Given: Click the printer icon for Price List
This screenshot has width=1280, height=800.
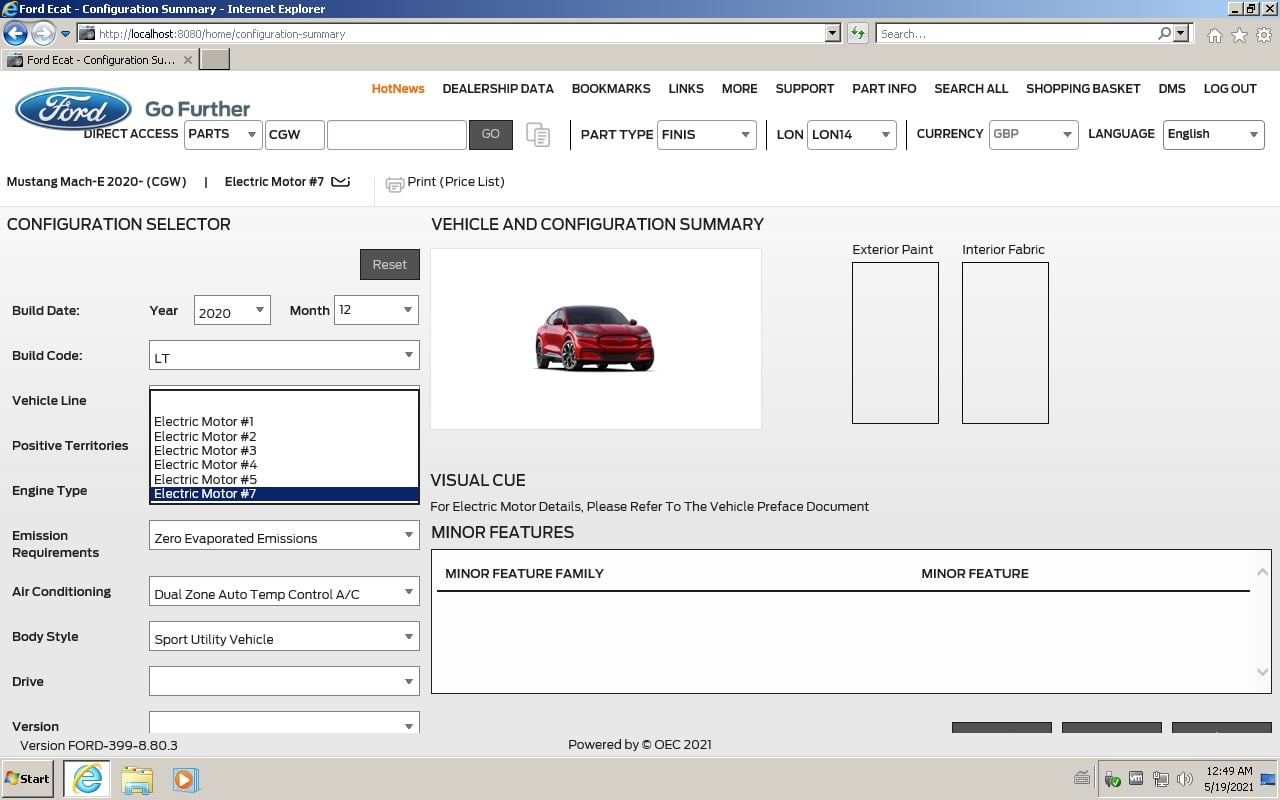Looking at the screenshot, I should 395,183.
